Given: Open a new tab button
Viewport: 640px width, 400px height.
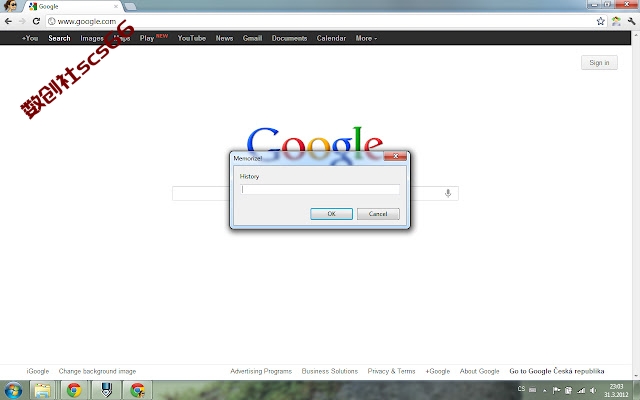Looking at the screenshot, I should (x=130, y=7).
